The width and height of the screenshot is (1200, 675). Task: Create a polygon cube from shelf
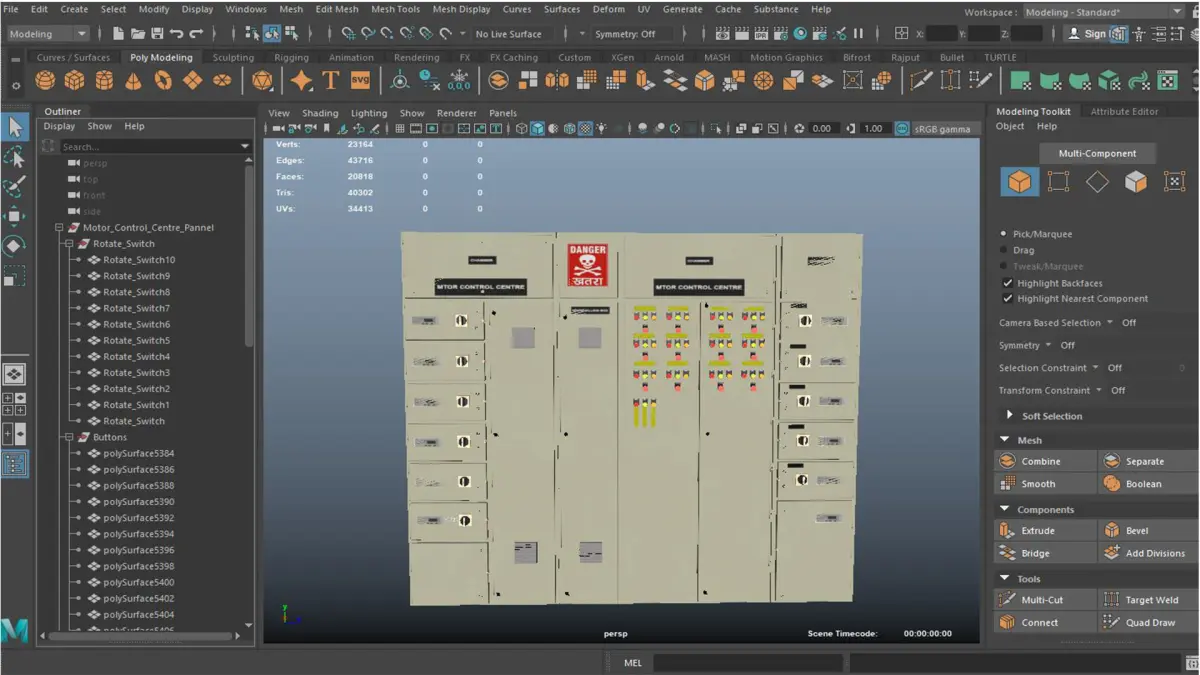pyautogui.click(x=74, y=80)
